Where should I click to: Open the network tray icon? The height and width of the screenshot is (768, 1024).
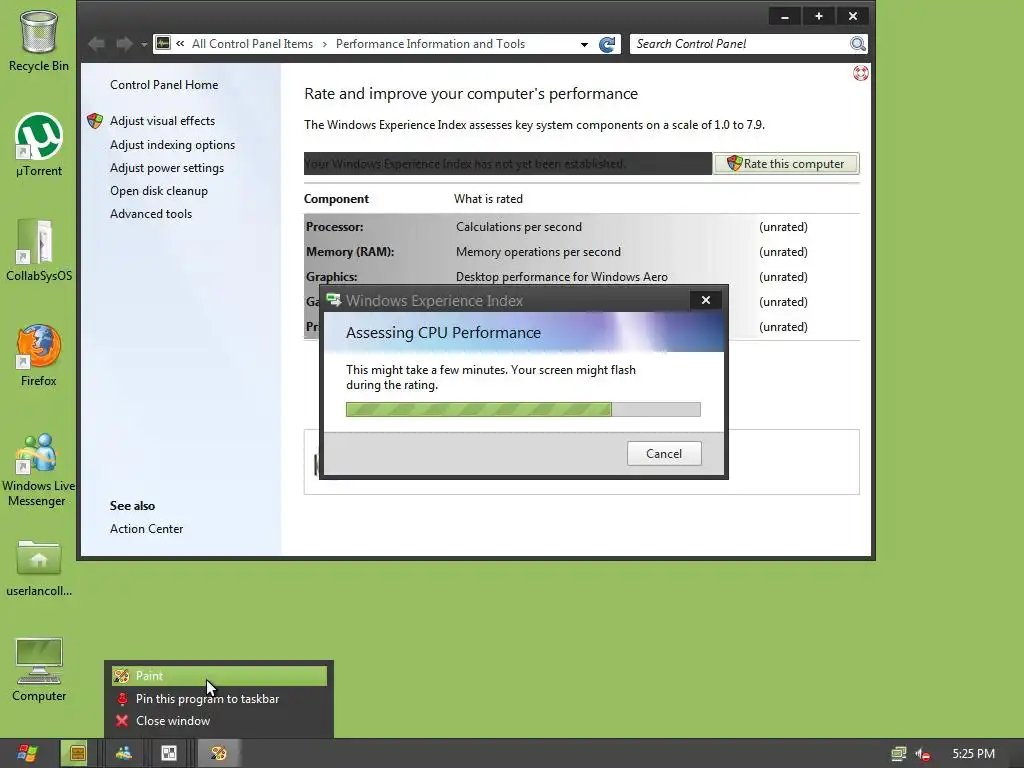899,754
